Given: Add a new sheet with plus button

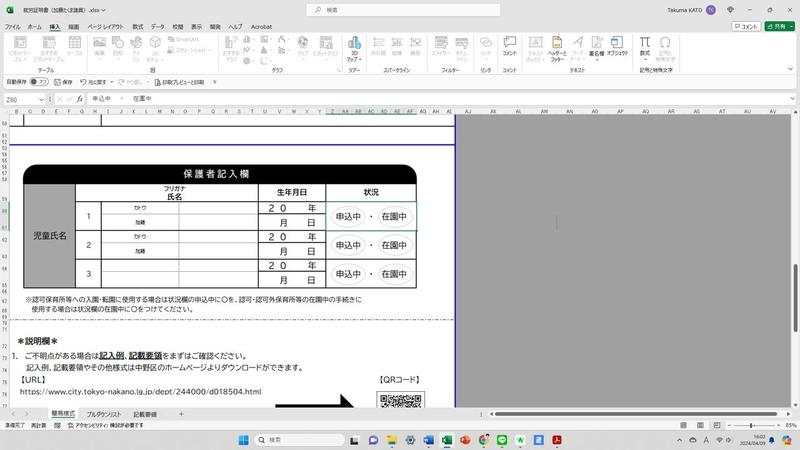Looking at the screenshot, I should 181,413.
